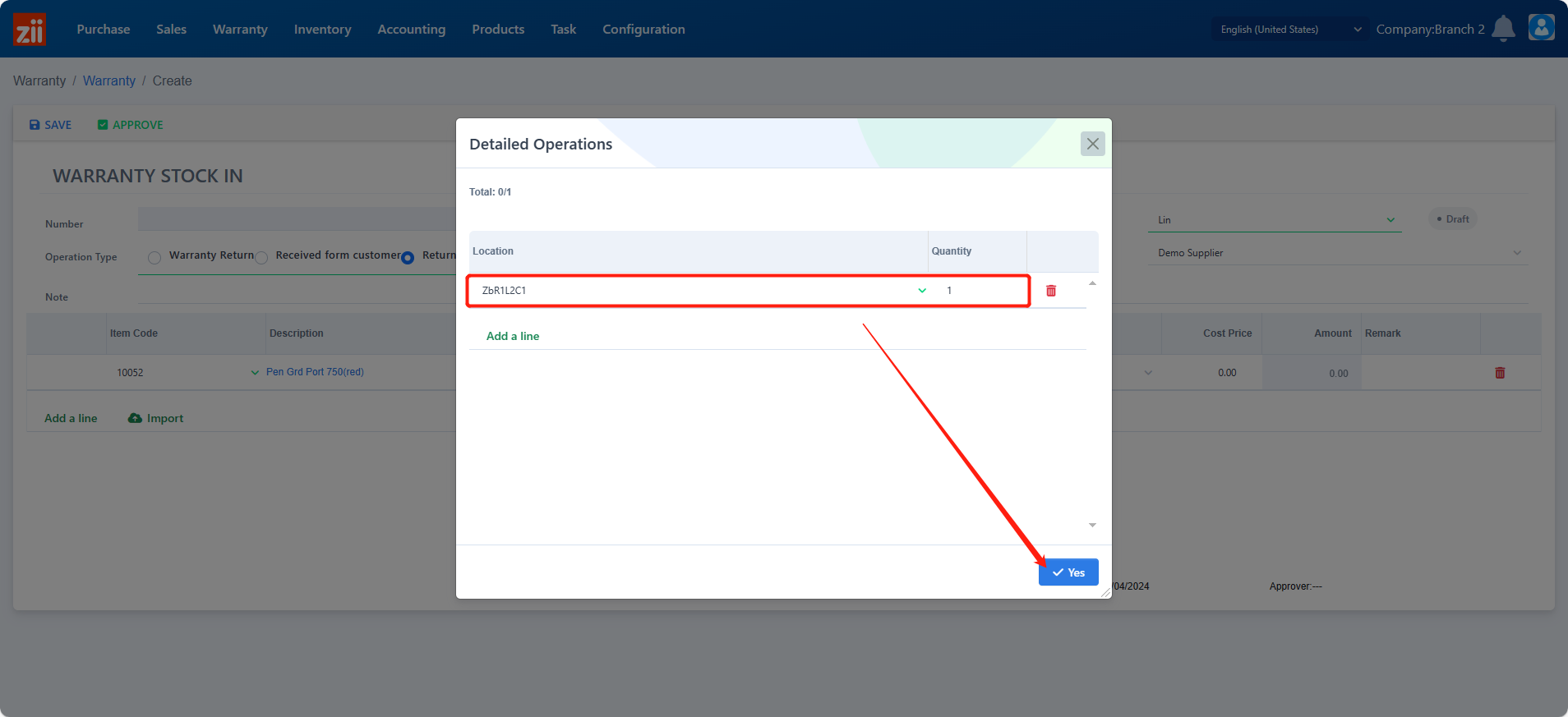Click the Zii logo icon
The width and height of the screenshot is (1568, 717).
(30, 30)
